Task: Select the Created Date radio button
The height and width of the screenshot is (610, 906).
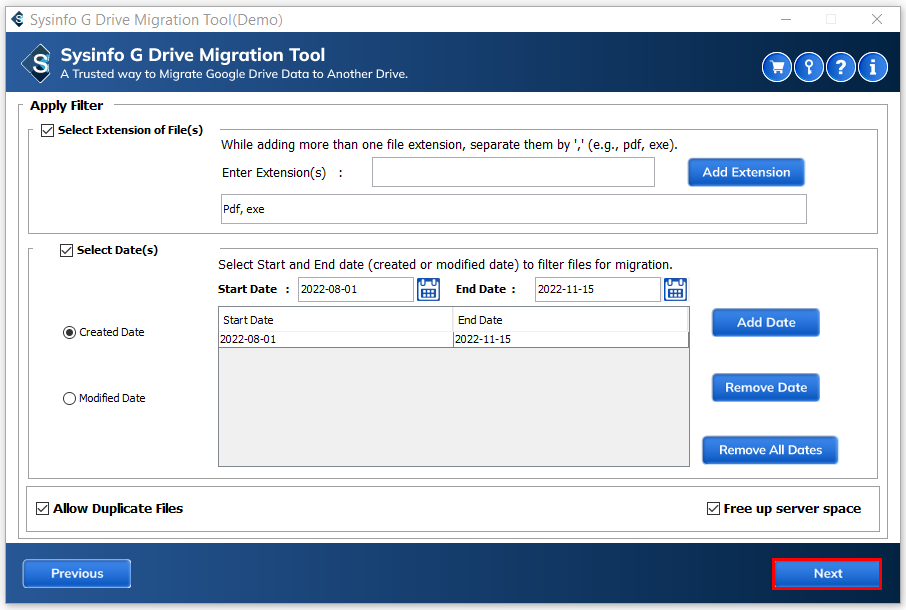Action: coord(69,332)
